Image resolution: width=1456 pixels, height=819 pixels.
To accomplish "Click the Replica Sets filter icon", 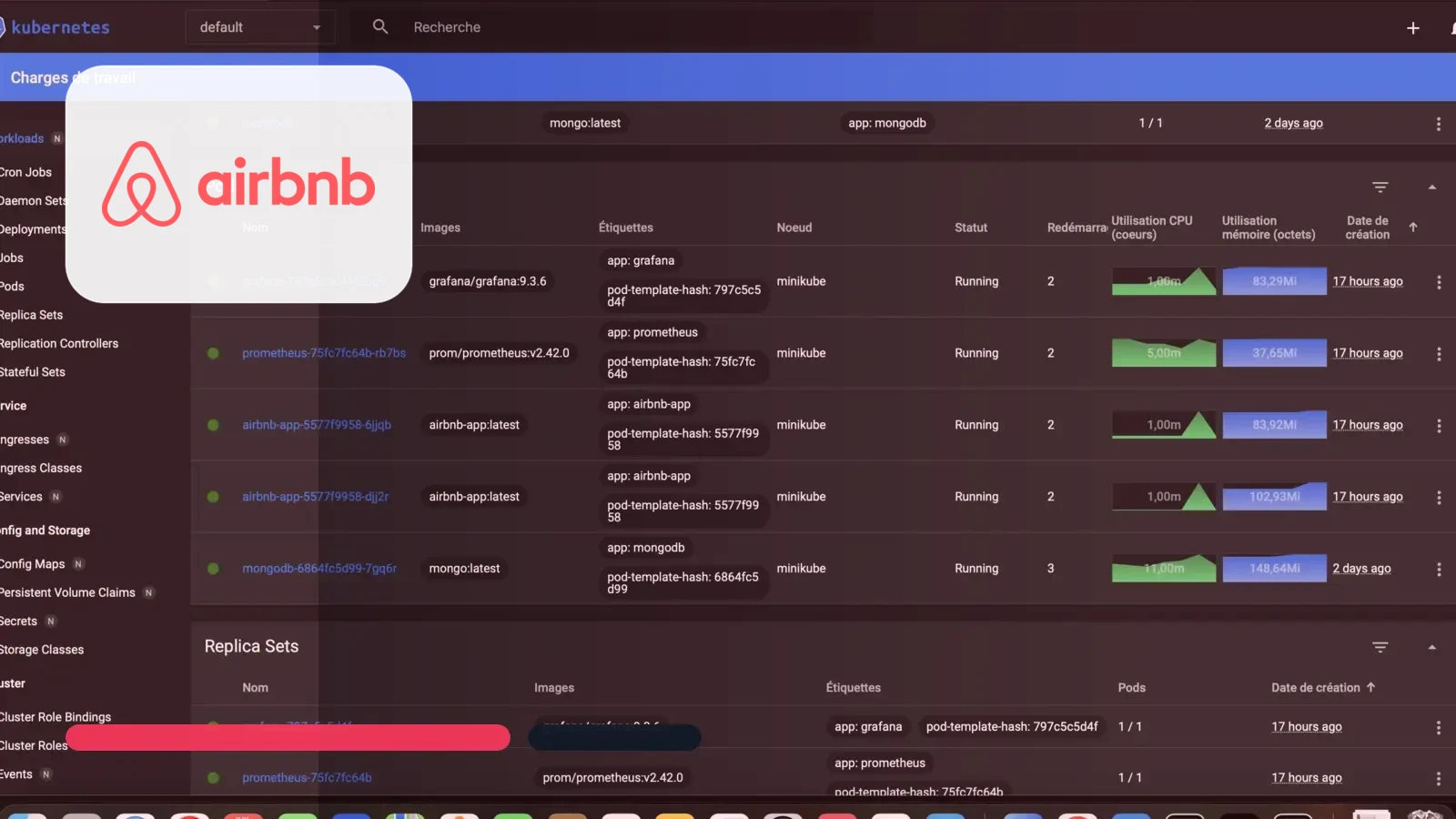I will click(1380, 647).
